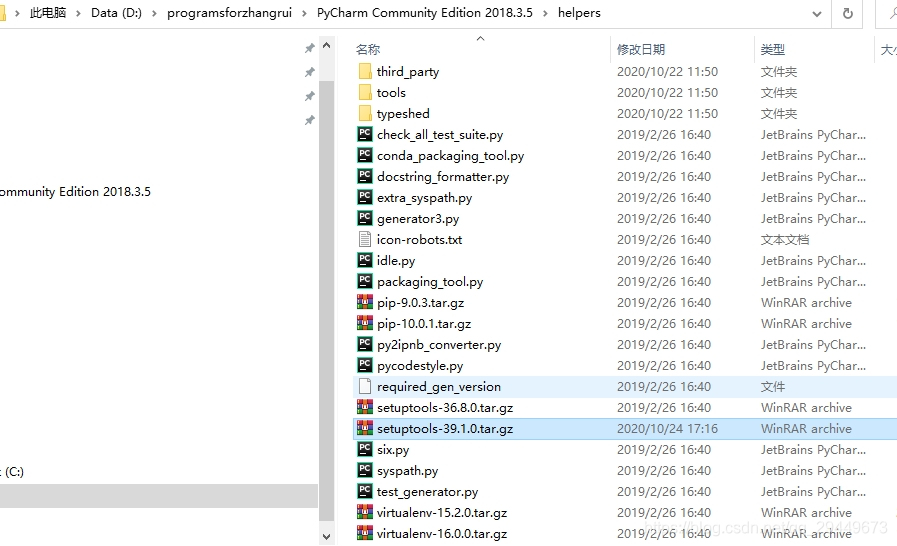Click the navigation pane scrollbar thumb

(x=326, y=302)
